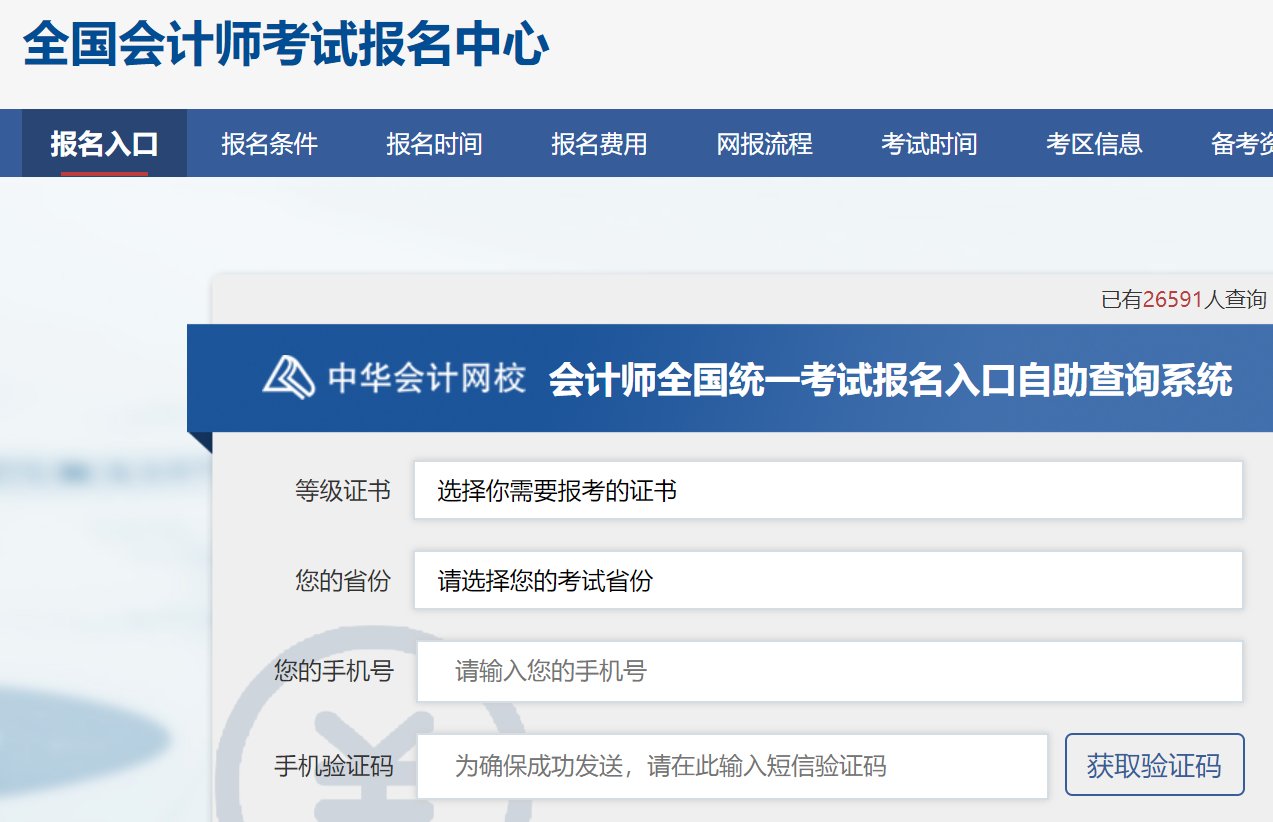Select the 考试时间 navigation item
Viewport: 1273px width, 822px height.
coord(930,143)
